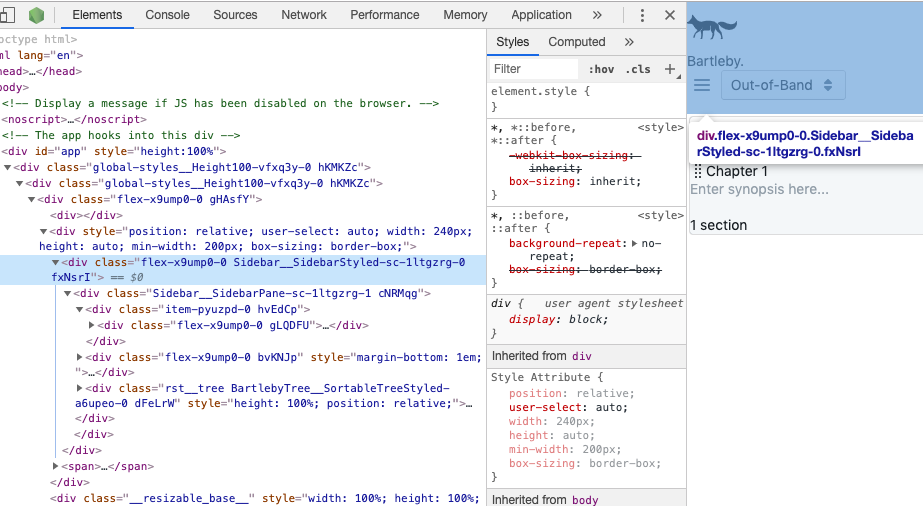This screenshot has width=923, height=506.
Task: Click the element.style rule block
Action: pyautogui.click(x=587, y=99)
